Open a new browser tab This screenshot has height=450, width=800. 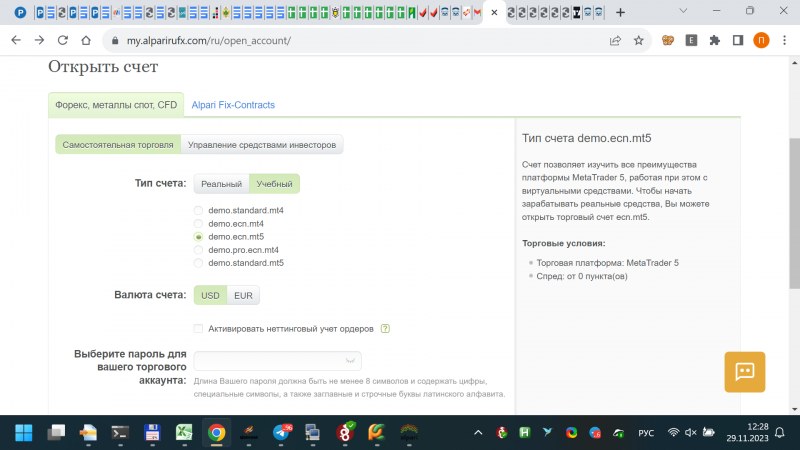(620, 12)
